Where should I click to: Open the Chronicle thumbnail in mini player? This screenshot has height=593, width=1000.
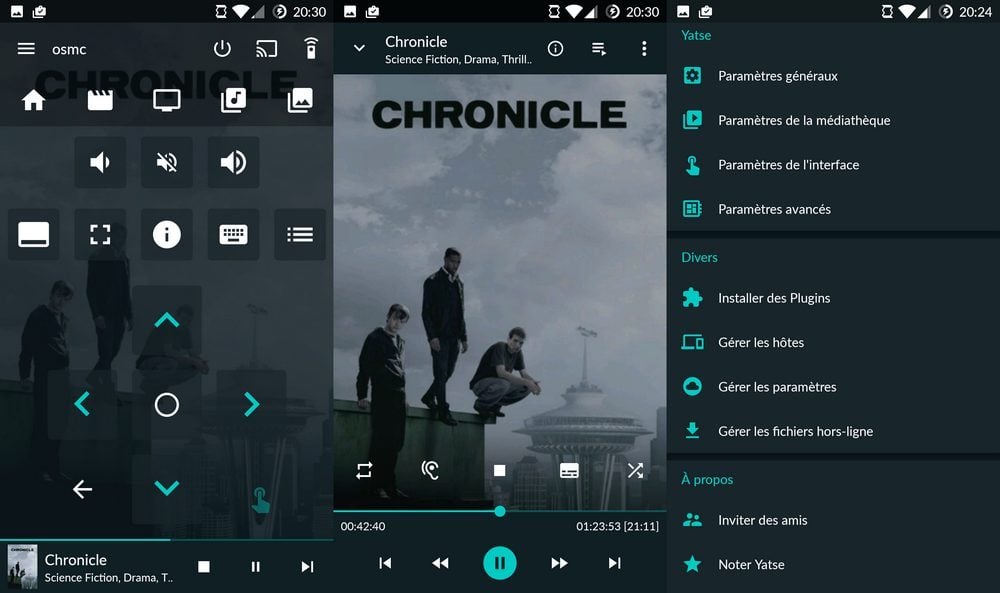[22, 566]
